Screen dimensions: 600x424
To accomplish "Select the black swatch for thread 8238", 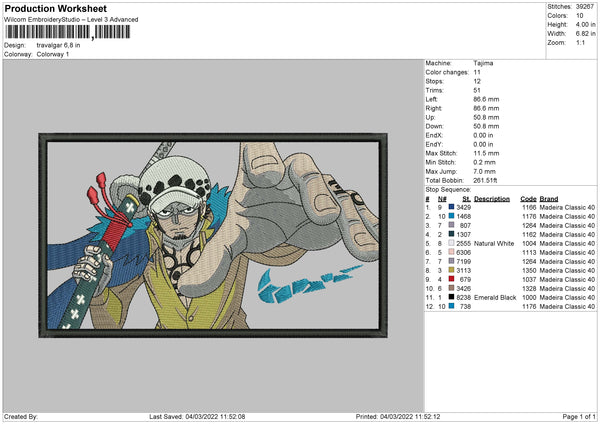I will [x=452, y=297].
